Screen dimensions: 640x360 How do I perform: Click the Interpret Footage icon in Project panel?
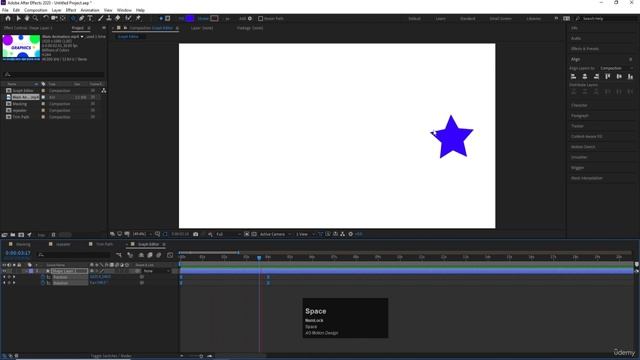click(x=4, y=235)
